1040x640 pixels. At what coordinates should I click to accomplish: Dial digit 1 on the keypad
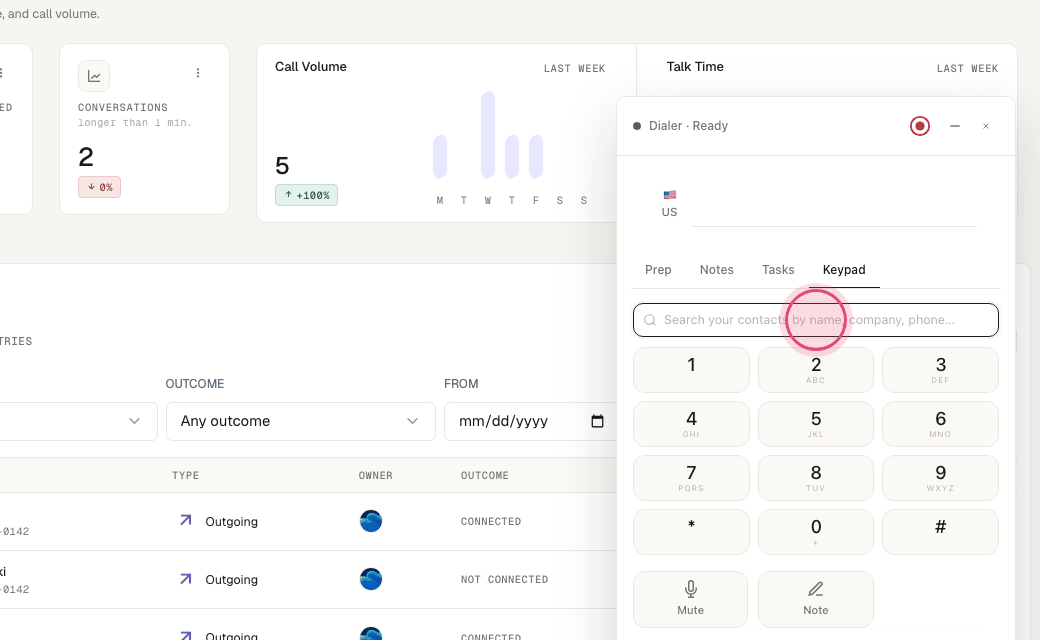point(691,370)
